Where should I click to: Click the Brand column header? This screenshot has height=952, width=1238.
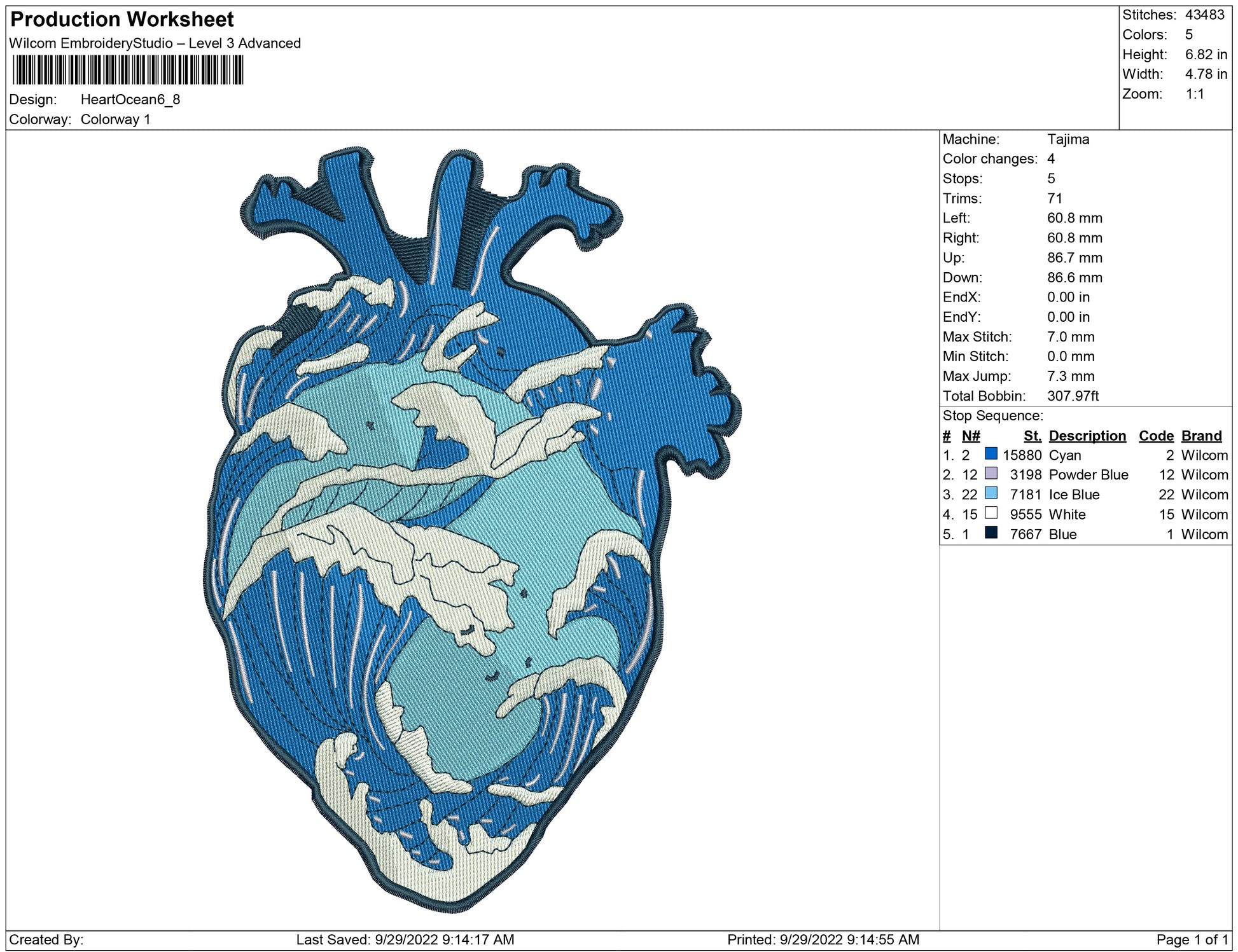point(1201,436)
